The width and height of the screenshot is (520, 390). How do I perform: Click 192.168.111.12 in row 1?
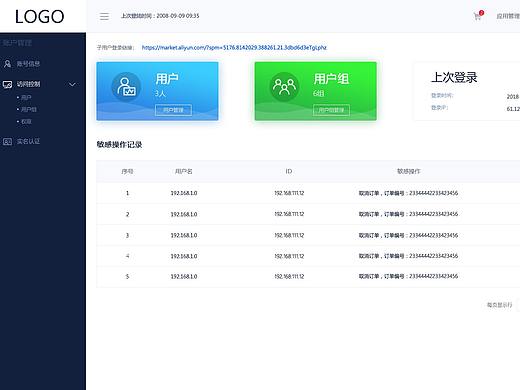[x=289, y=193]
